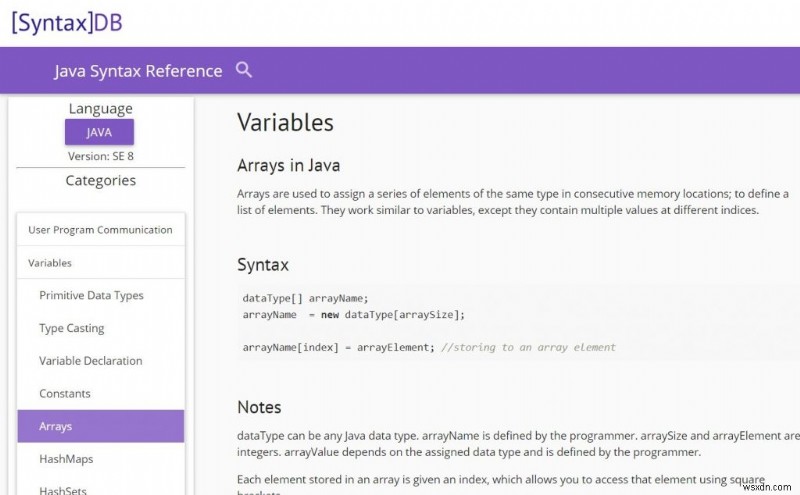The height and width of the screenshot is (495, 800).
Task: Click the Language label in sidebar
Action: [x=101, y=109]
